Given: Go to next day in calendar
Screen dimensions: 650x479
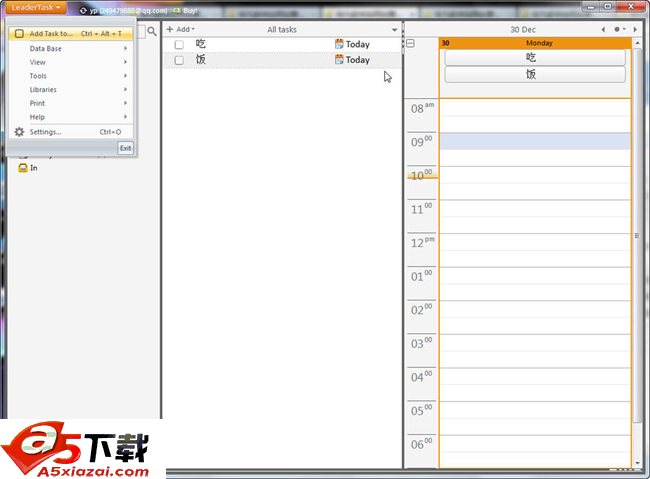Looking at the screenshot, I should point(635,29).
